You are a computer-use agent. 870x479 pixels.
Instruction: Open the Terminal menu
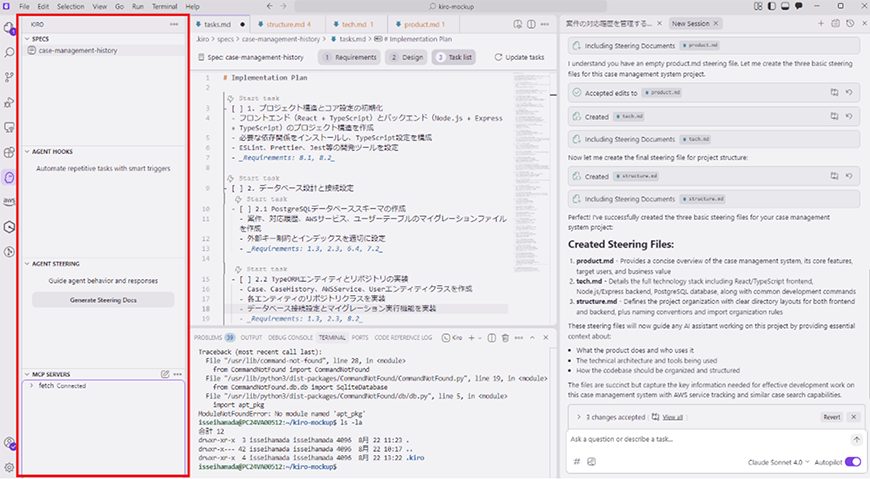tap(164, 7)
